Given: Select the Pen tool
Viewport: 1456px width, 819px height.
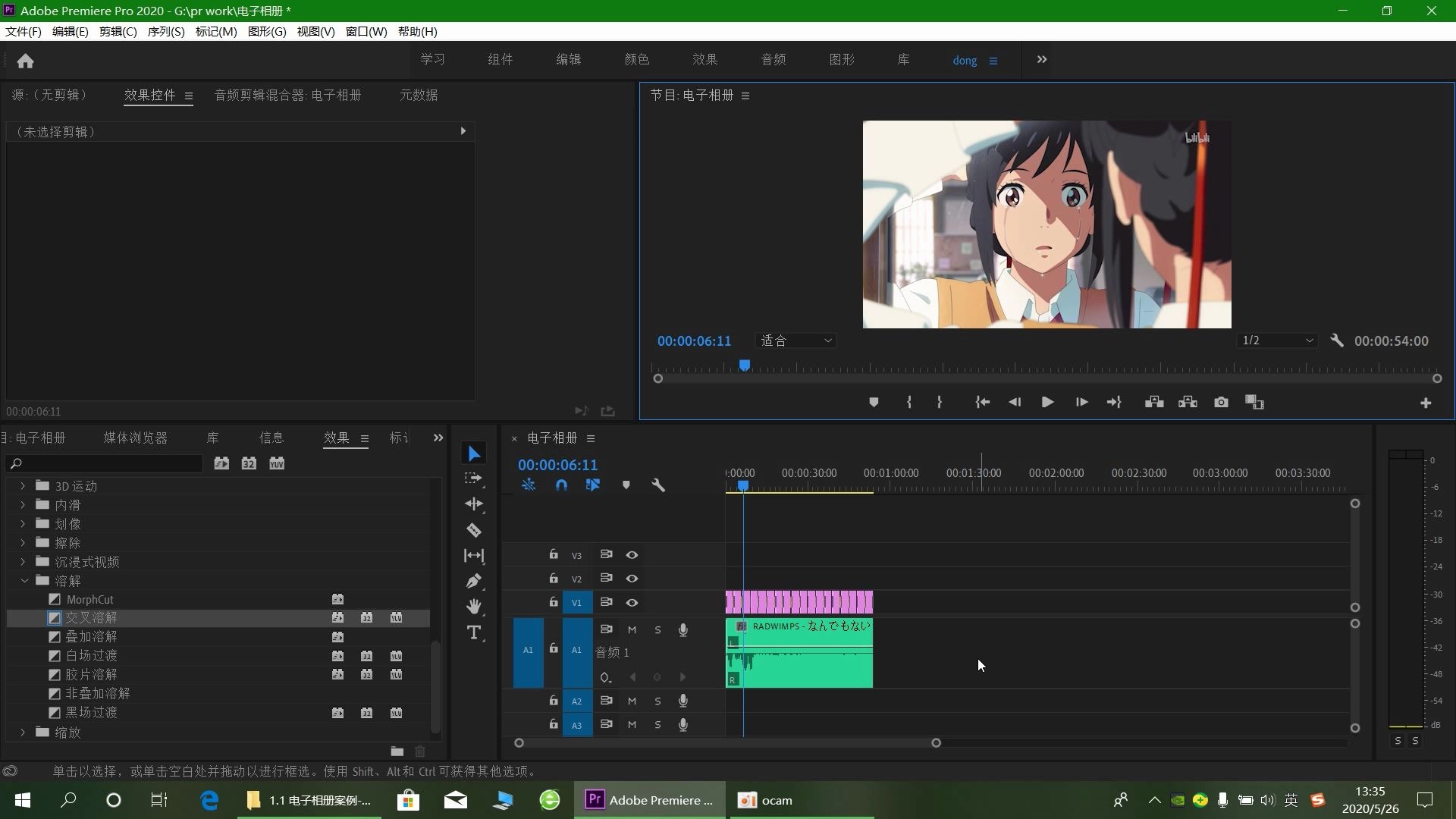Looking at the screenshot, I should click(474, 582).
